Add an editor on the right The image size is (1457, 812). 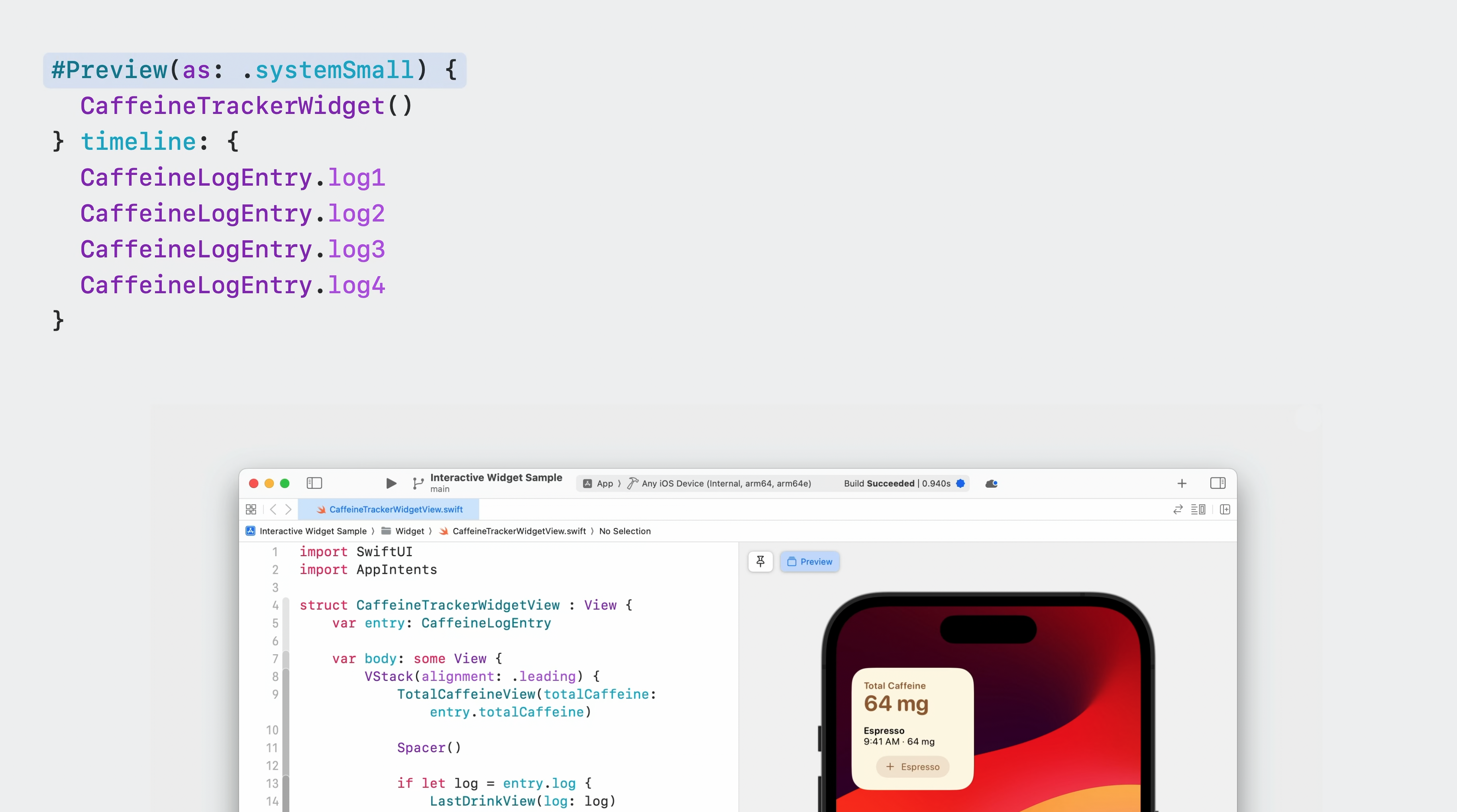1225,510
